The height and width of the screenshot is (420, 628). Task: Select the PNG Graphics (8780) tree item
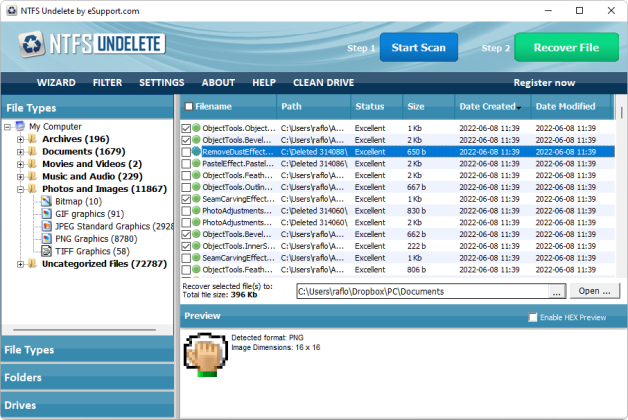[x=96, y=239]
